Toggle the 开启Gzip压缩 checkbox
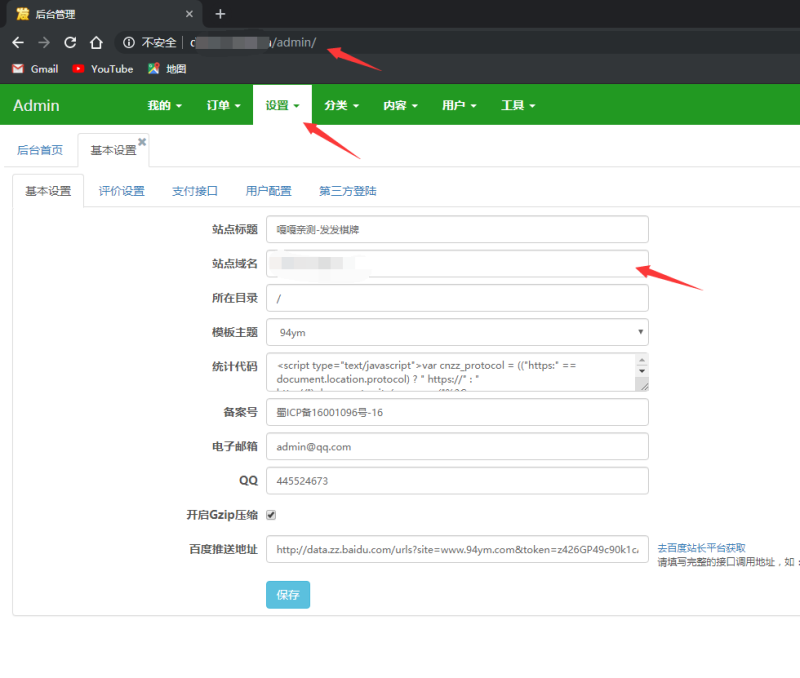800x678 pixels. click(x=271, y=515)
